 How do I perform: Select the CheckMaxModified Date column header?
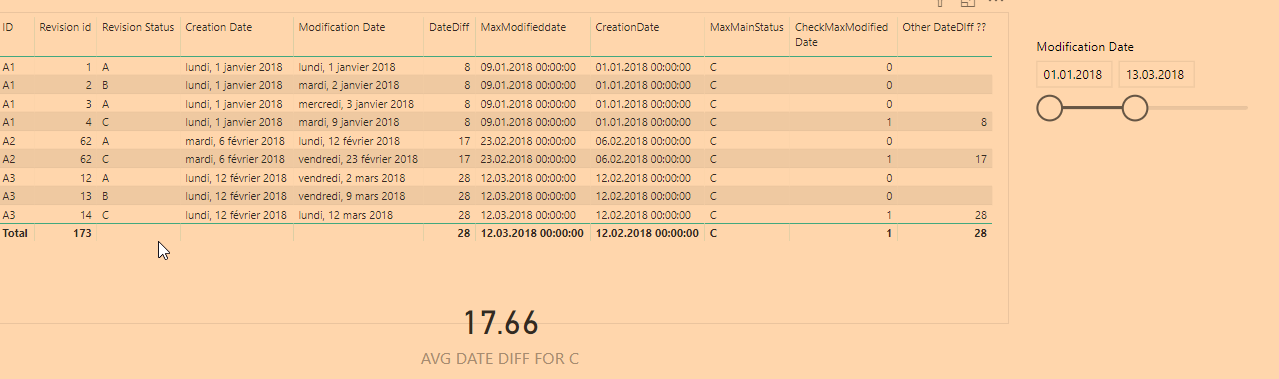tap(841, 35)
